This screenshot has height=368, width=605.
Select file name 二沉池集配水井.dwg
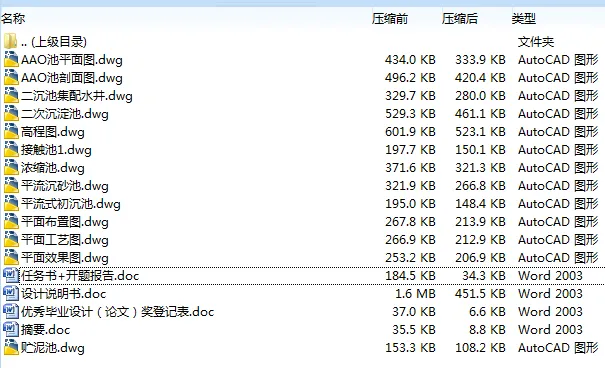[x=77, y=96]
